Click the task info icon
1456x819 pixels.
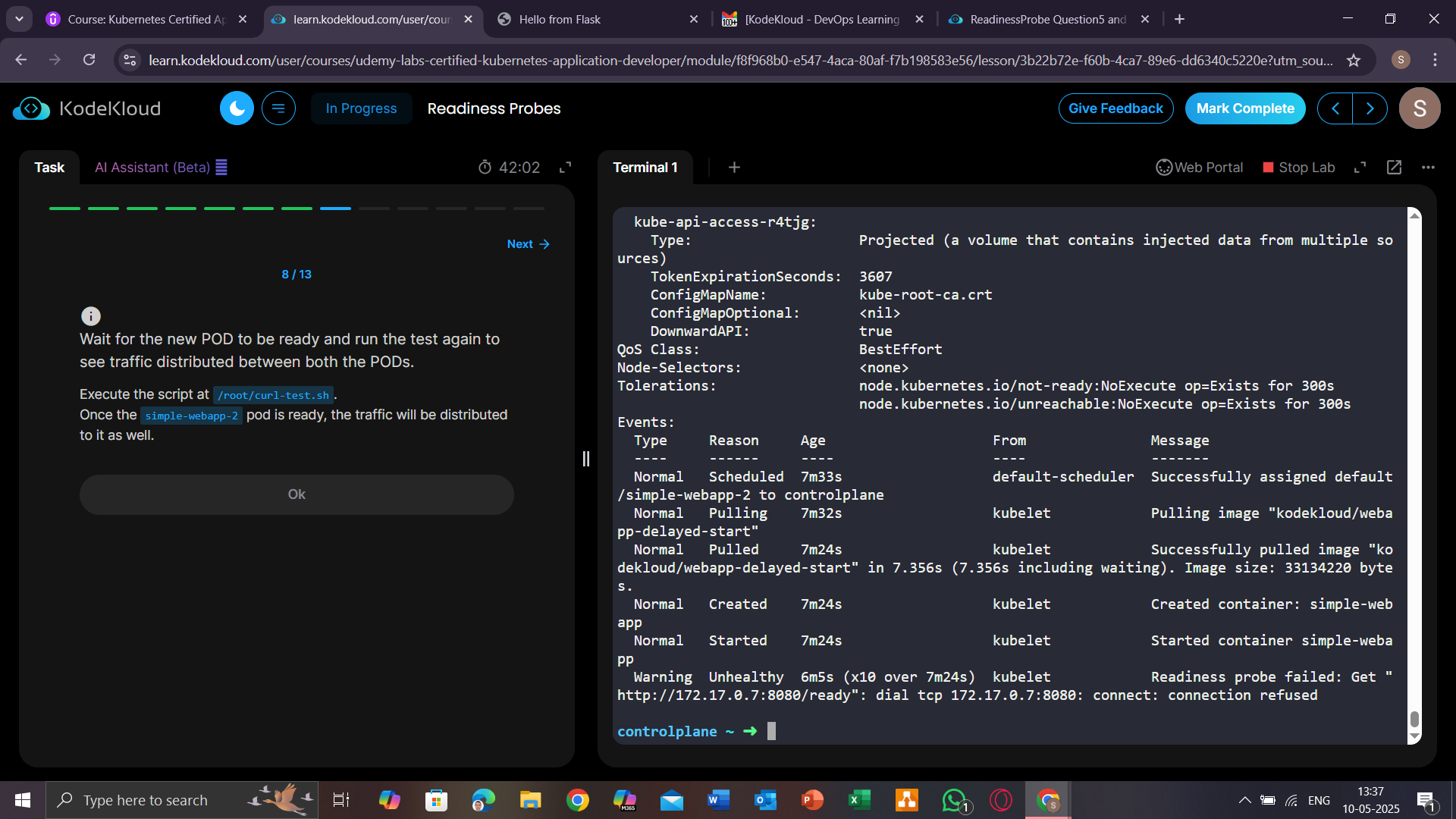[x=90, y=315]
